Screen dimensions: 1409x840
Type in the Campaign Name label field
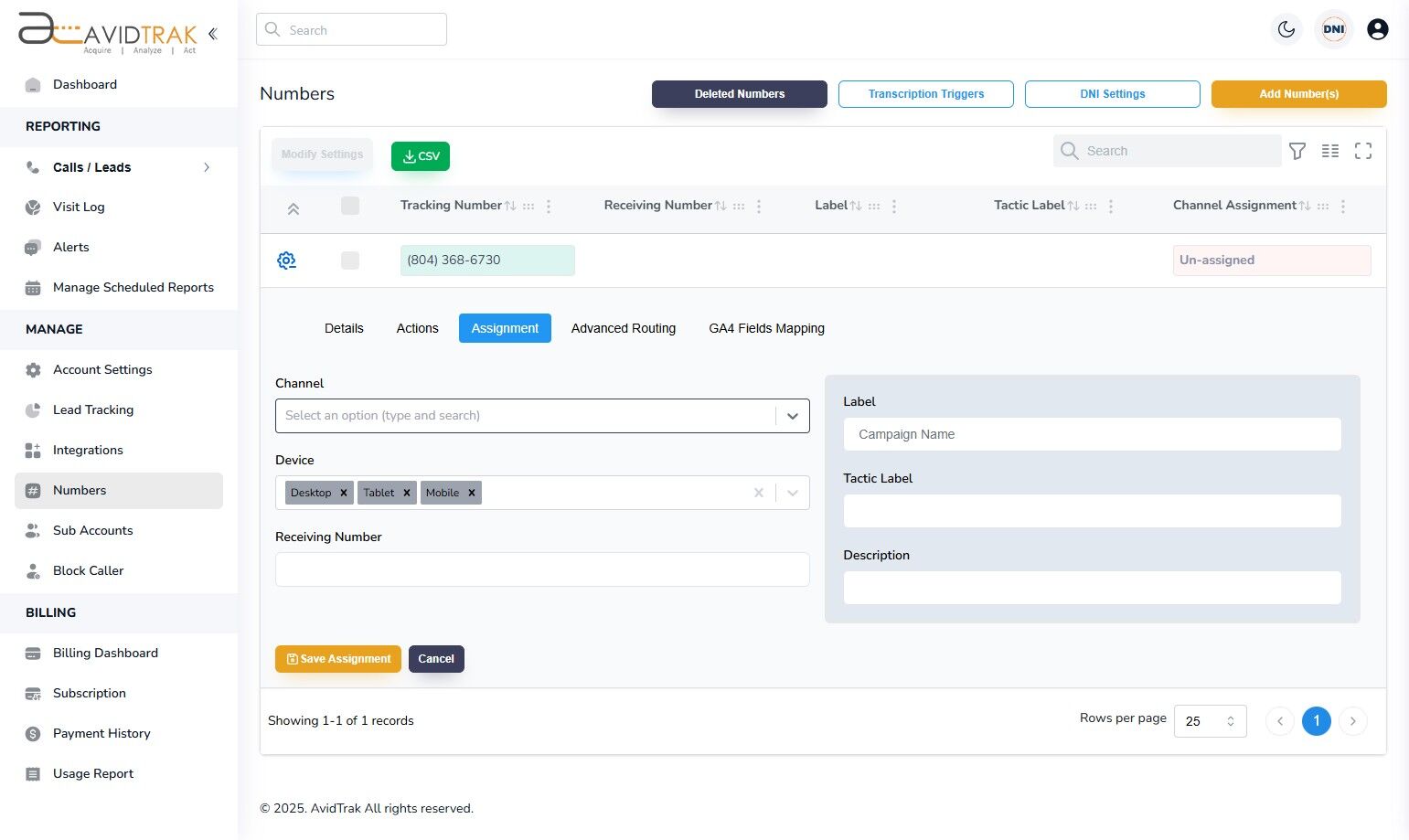pos(1092,434)
